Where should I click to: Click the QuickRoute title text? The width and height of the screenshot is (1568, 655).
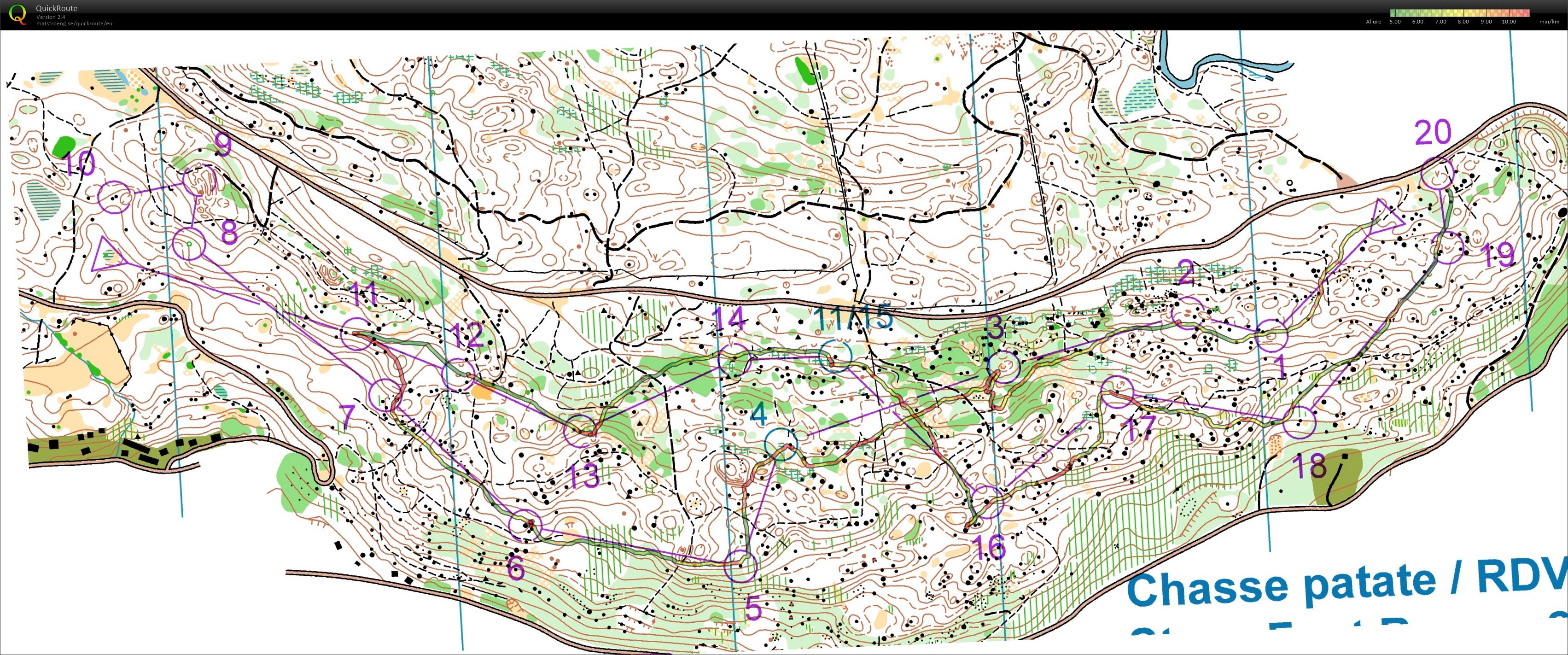57,9
